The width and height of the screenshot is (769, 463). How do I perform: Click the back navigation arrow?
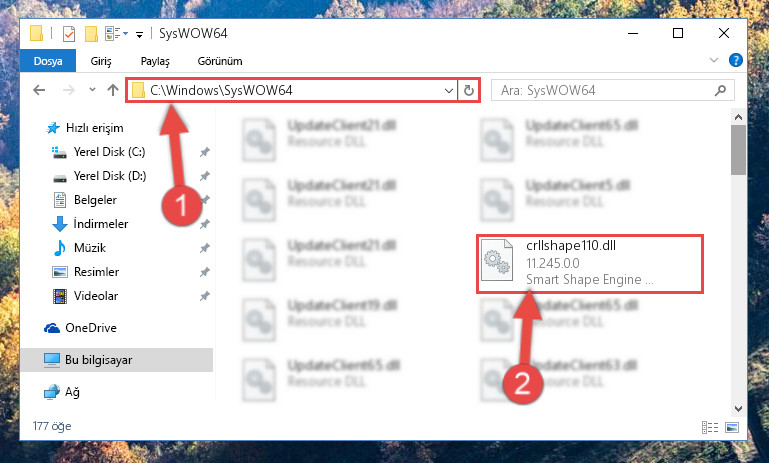coord(39,90)
